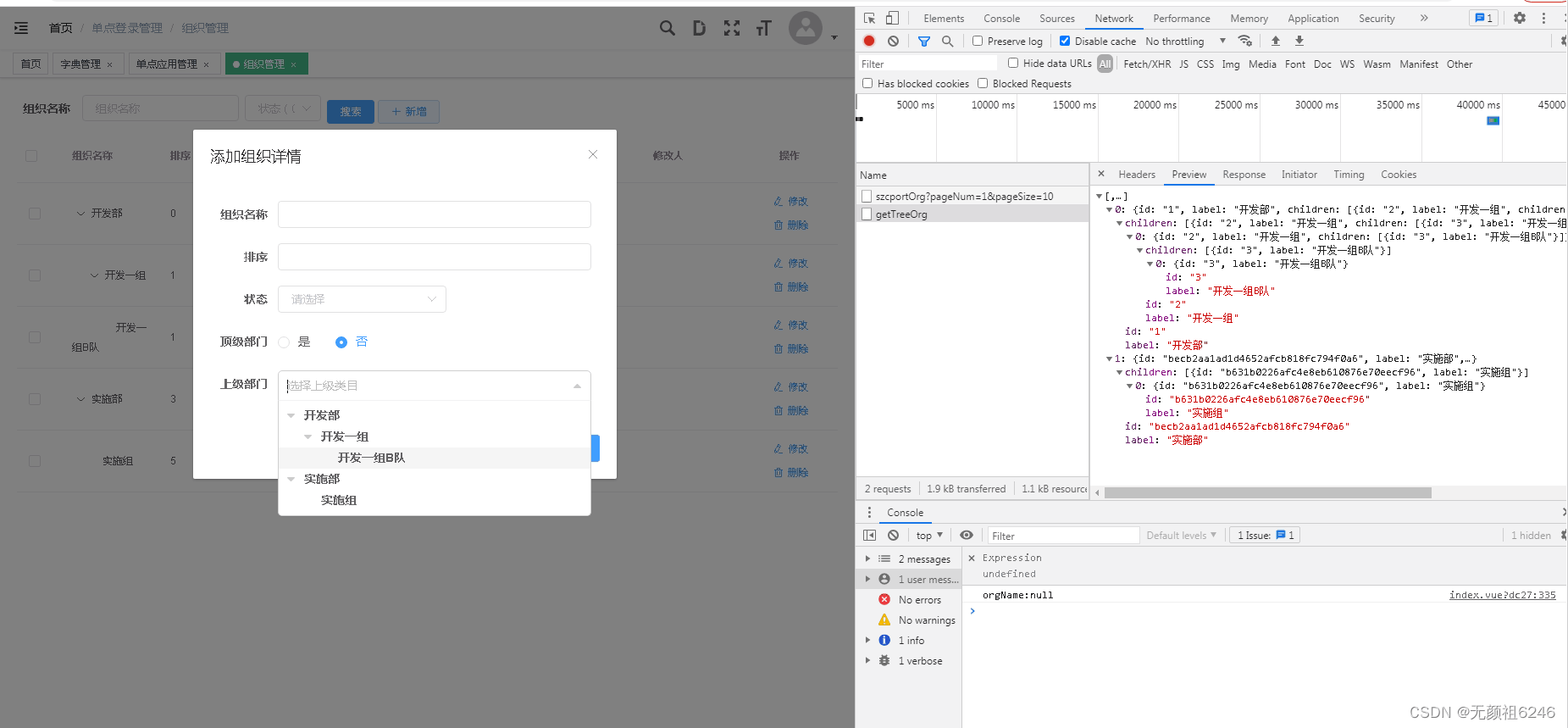Select 开发一组B队 in the tree list
1568x728 pixels.
(x=371, y=458)
